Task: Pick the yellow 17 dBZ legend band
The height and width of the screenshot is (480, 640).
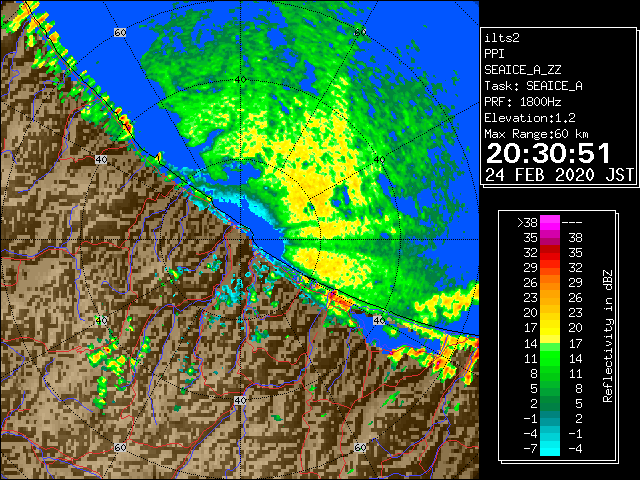Action: [550, 328]
